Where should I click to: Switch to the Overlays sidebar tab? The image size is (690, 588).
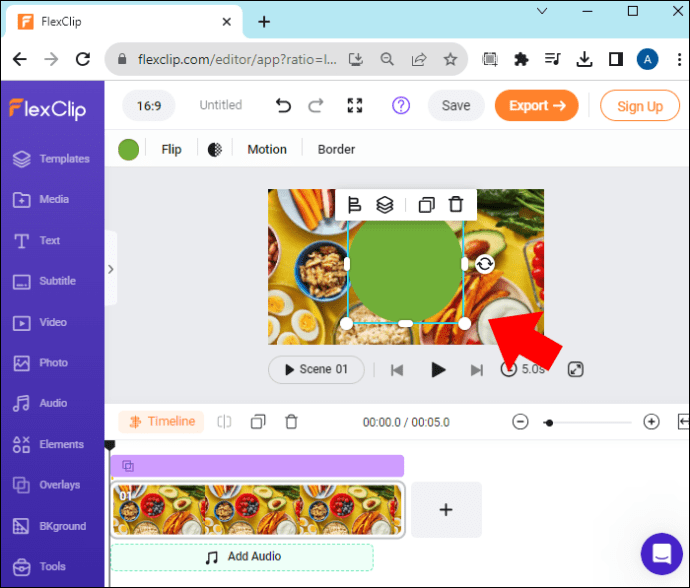pyautogui.click(x=48, y=485)
